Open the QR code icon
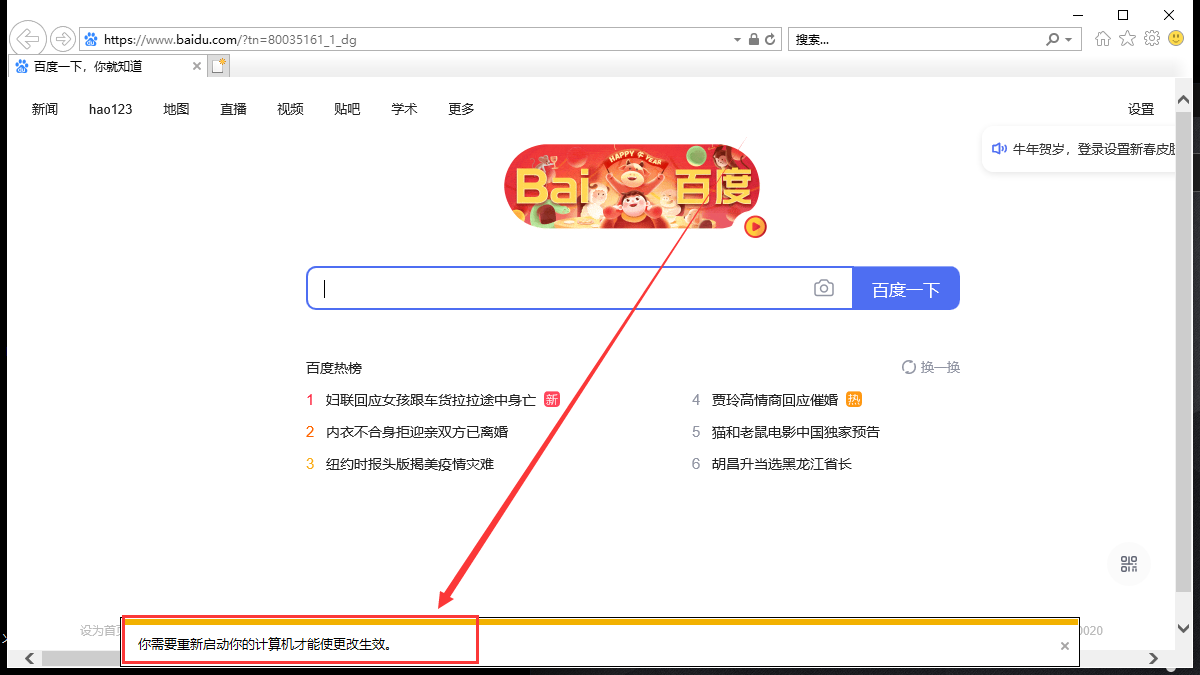Image resolution: width=1200 pixels, height=675 pixels. pos(1129,564)
